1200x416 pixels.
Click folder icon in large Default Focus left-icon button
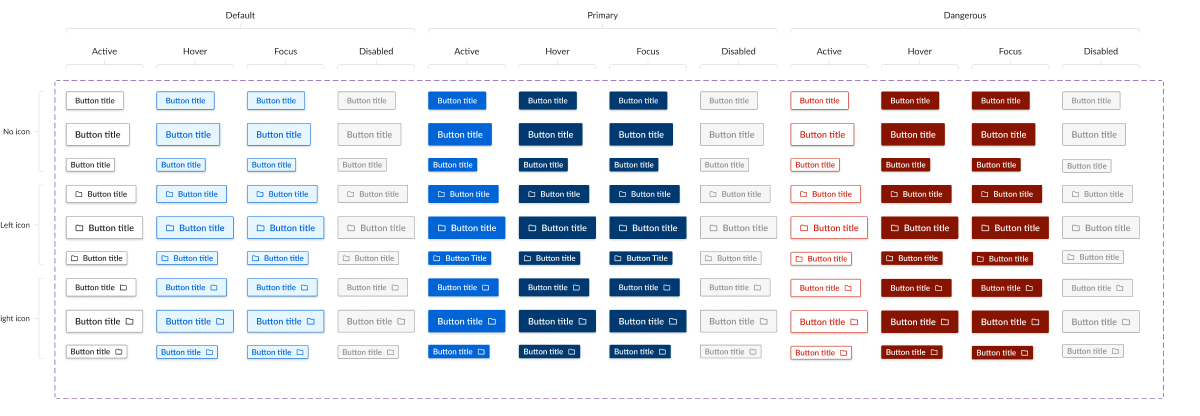point(261,228)
